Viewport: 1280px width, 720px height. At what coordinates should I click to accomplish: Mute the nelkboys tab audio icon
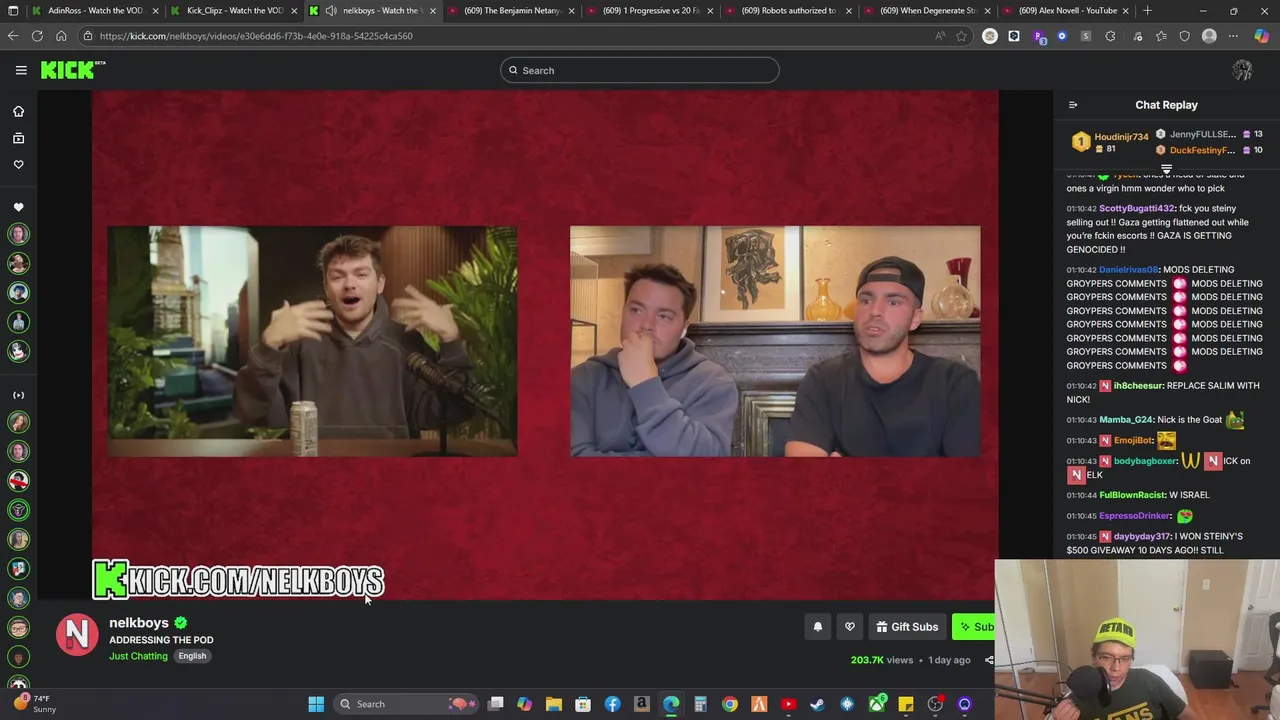(331, 11)
